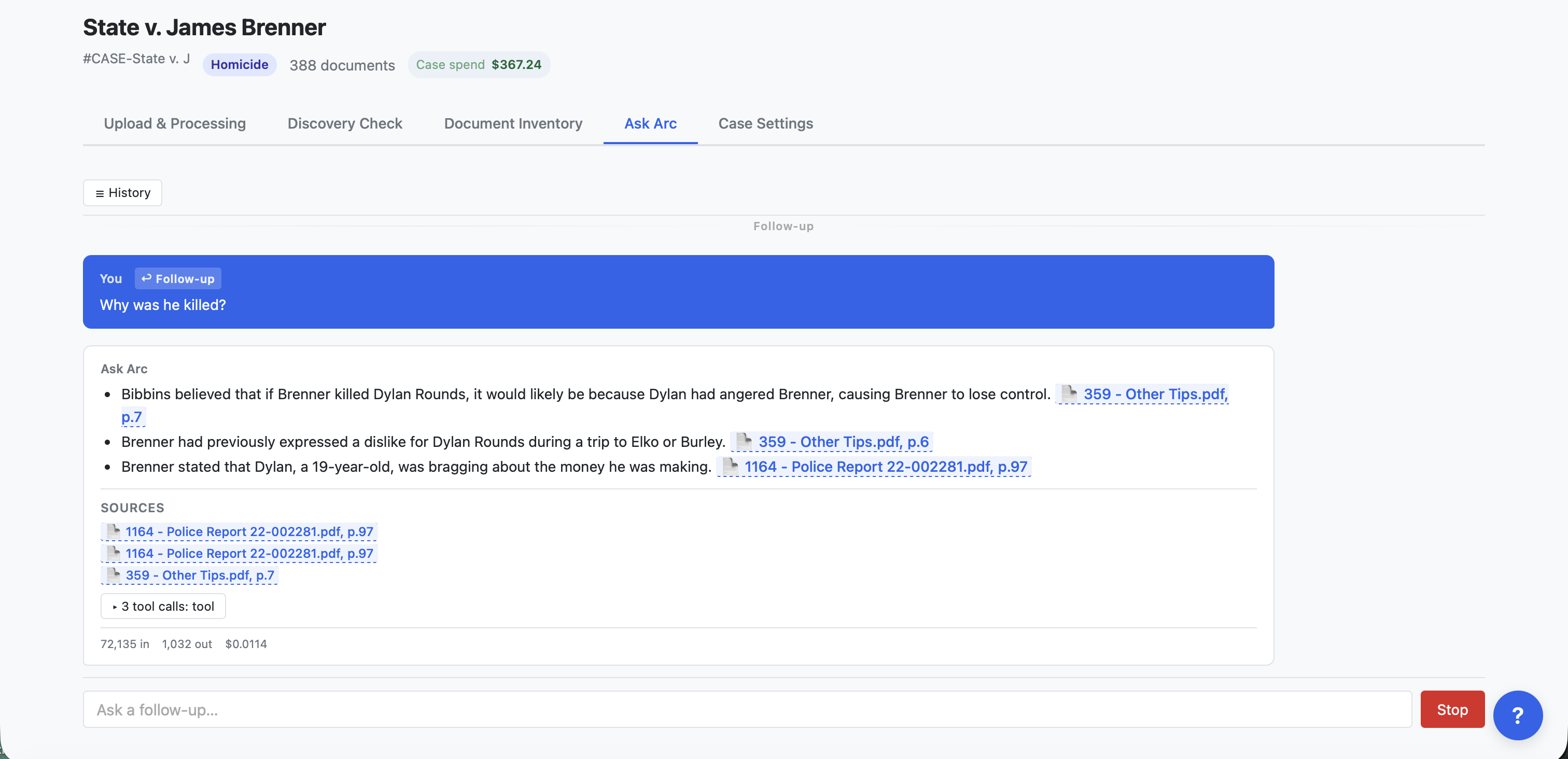Click document icon of first Police Report source
Screen dimensions: 1568x759
tap(113, 531)
